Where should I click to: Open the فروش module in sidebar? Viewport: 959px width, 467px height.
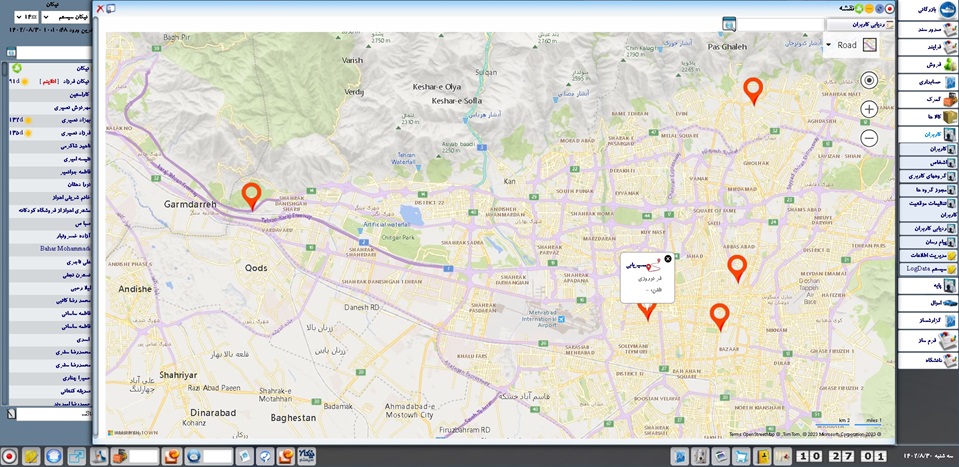click(928, 64)
